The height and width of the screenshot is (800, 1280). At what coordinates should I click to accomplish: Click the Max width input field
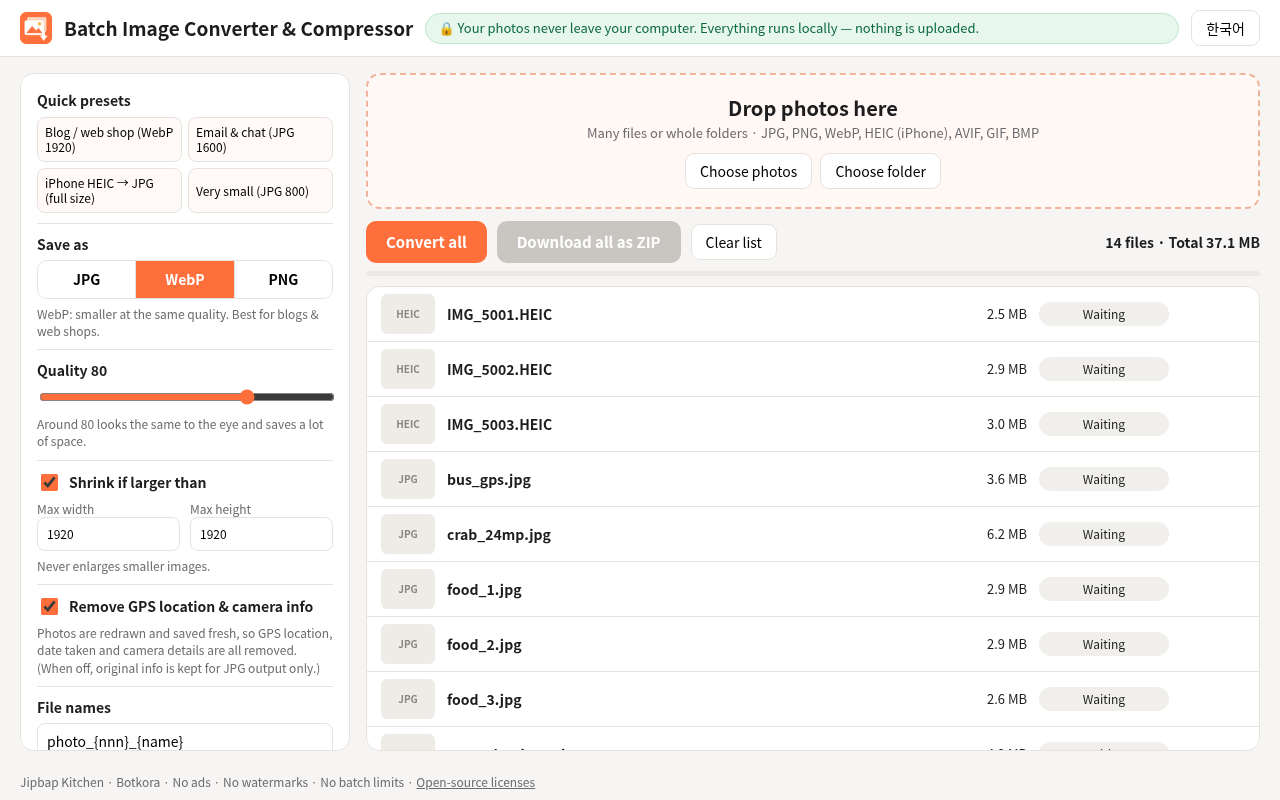click(x=108, y=534)
